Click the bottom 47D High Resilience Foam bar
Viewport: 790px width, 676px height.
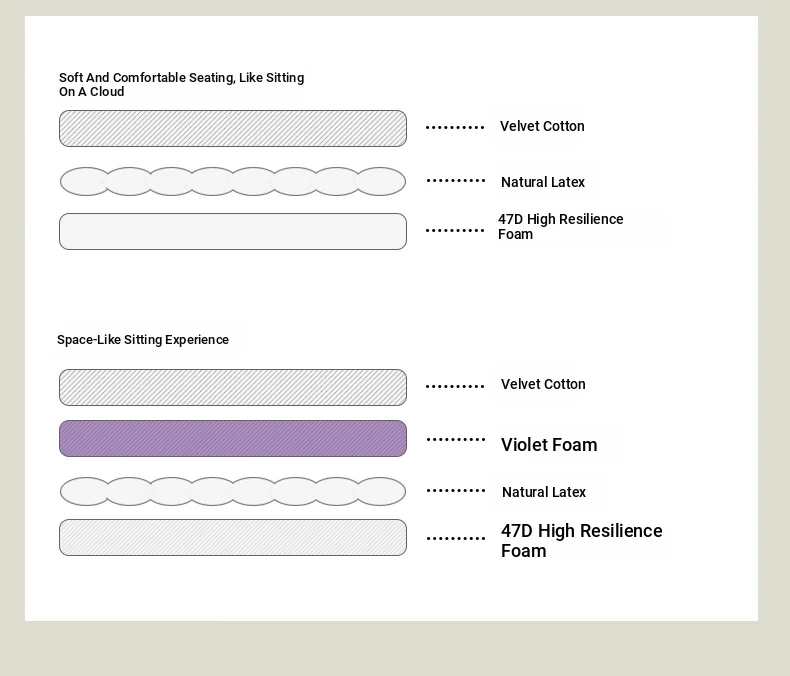click(x=233, y=537)
